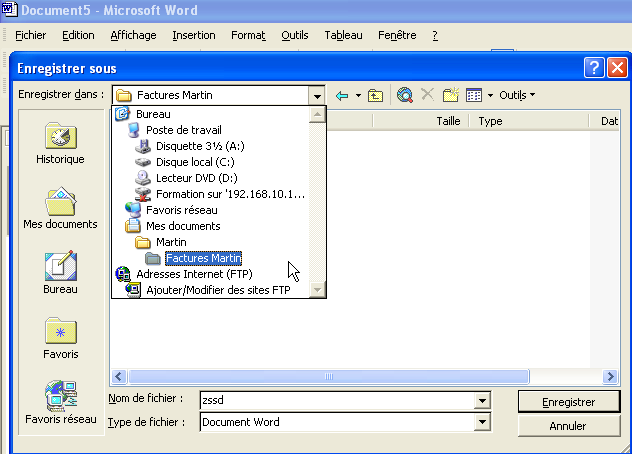Open the Insertion menu
632x454 pixels.
coord(194,35)
